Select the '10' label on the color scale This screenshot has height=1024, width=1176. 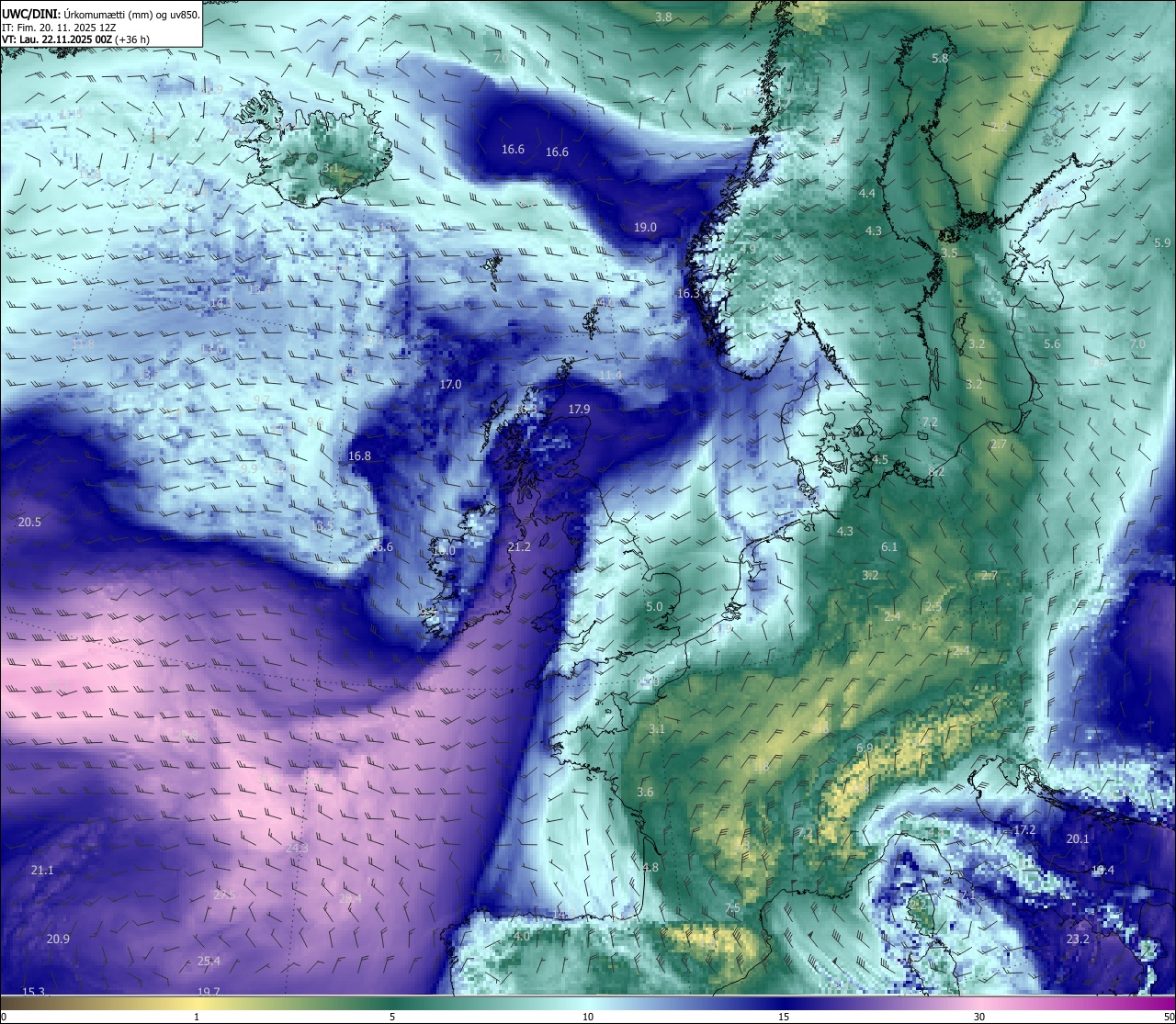[x=588, y=1017]
